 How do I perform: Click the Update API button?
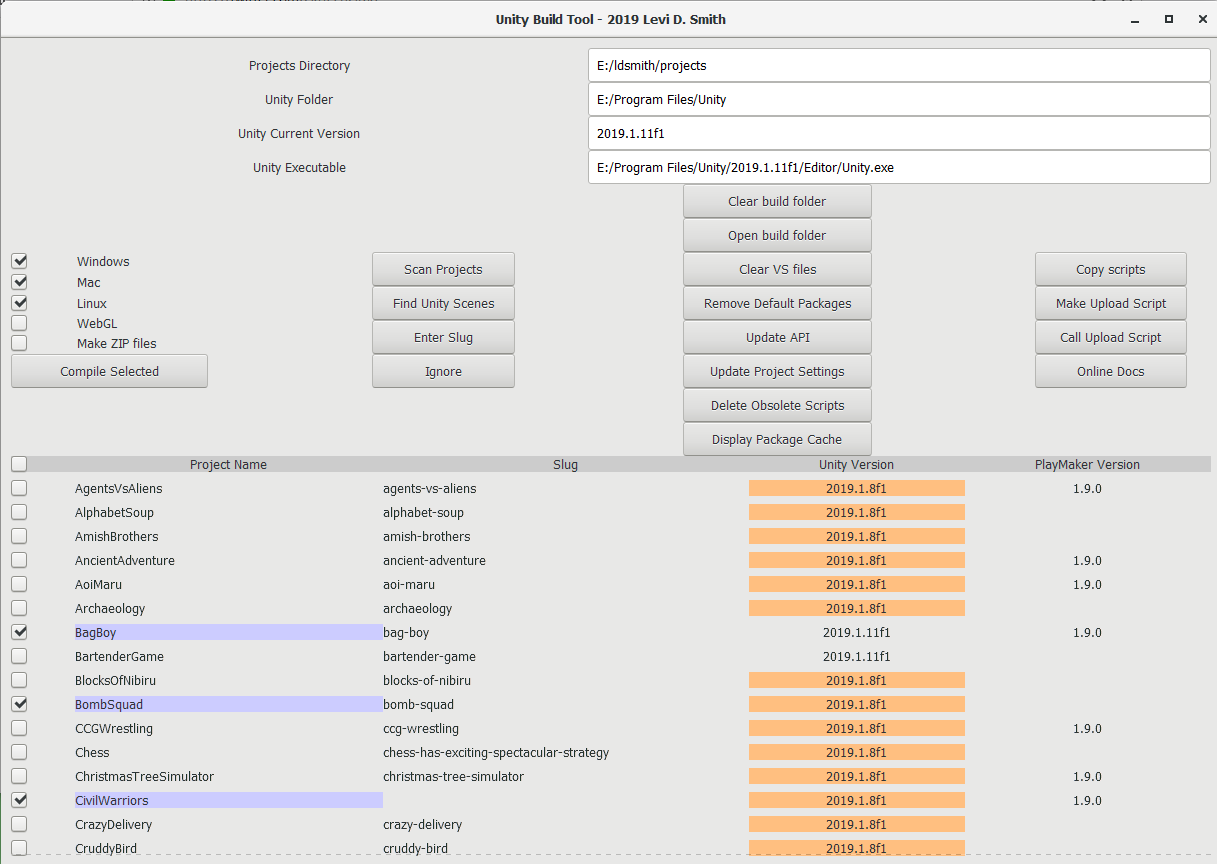pyautogui.click(x=776, y=337)
